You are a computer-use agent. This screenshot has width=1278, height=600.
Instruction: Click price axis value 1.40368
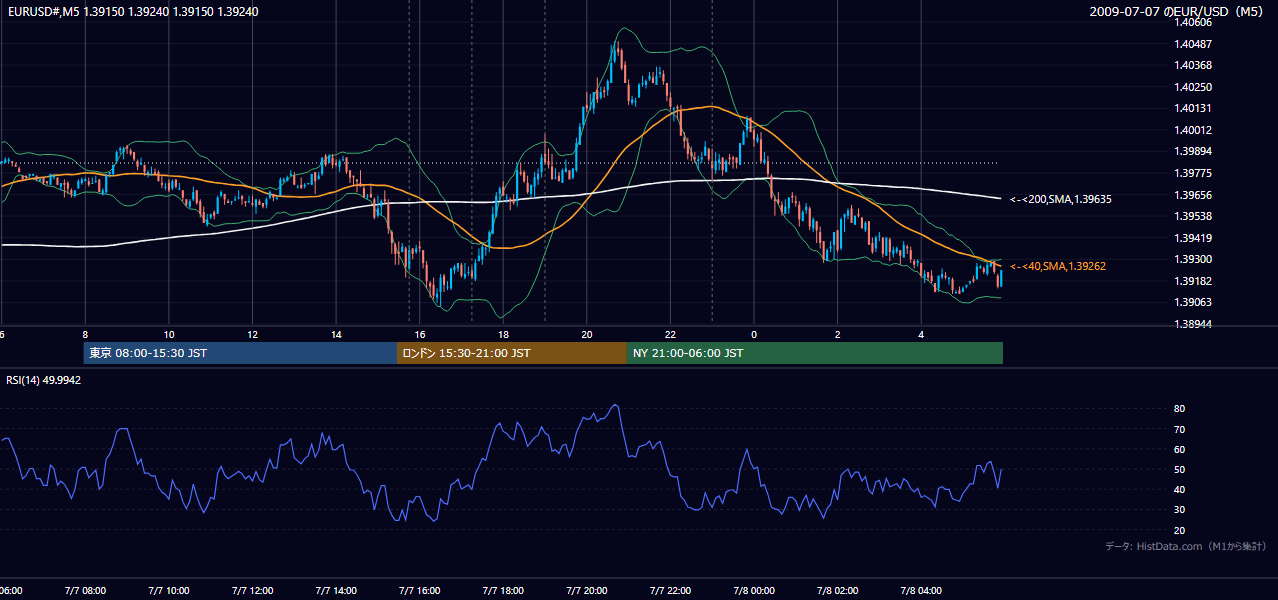coord(1192,65)
